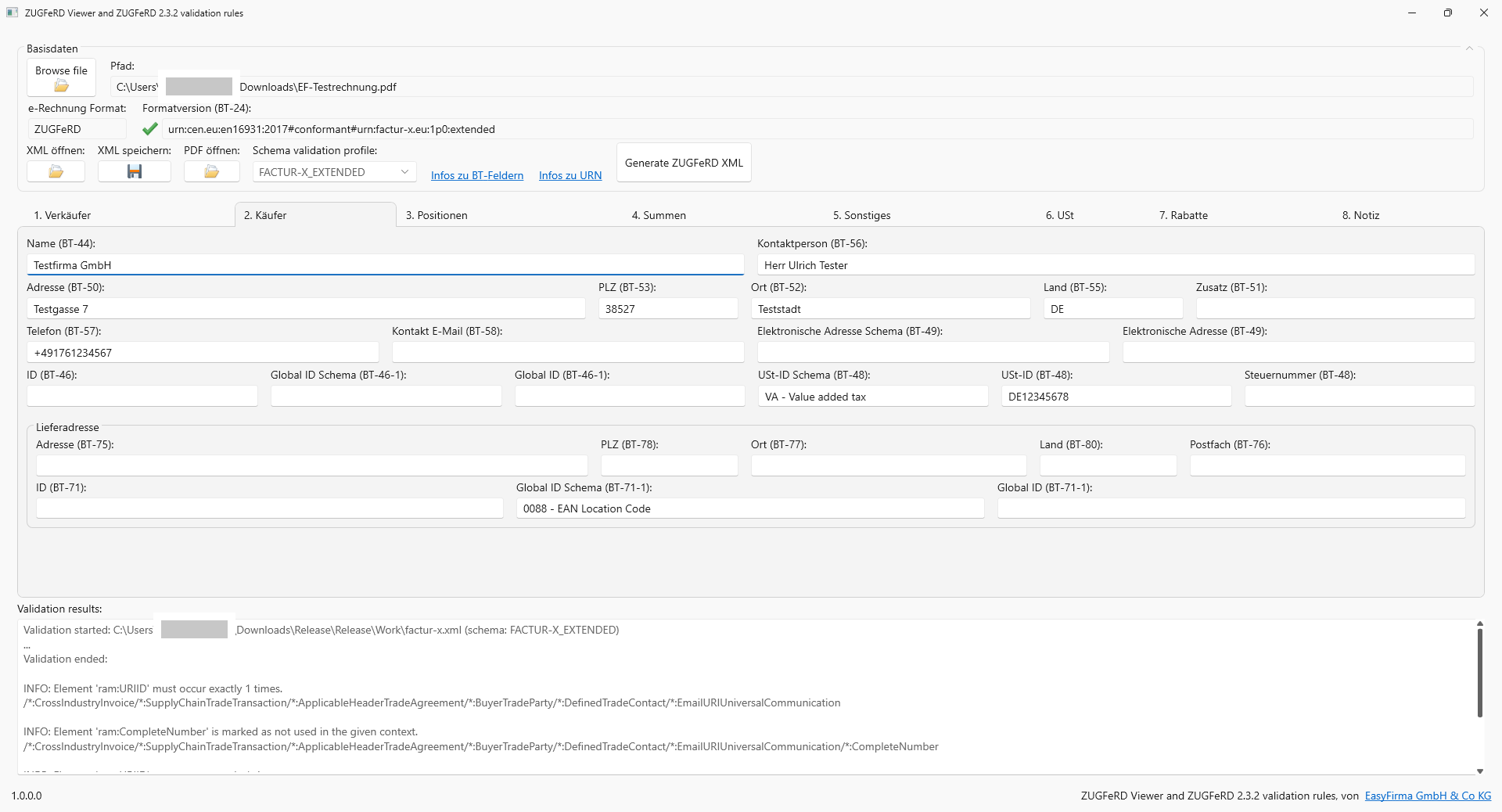Click the 'Validation ended:' line
This screenshot has height=812, width=1502.
(66, 659)
